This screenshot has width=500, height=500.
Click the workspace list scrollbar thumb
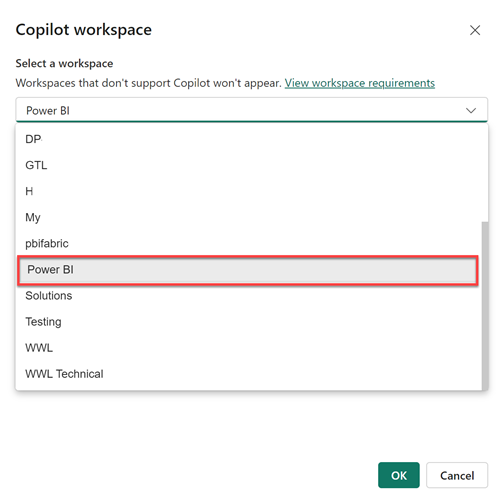click(x=485, y=305)
